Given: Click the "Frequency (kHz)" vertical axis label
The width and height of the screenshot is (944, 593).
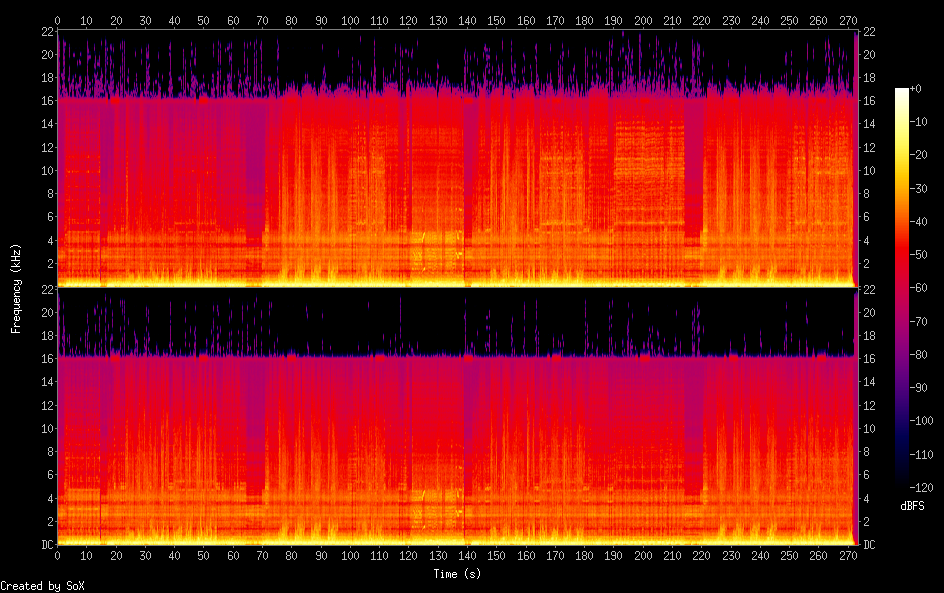Looking at the screenshot, I should click(16, 287).
